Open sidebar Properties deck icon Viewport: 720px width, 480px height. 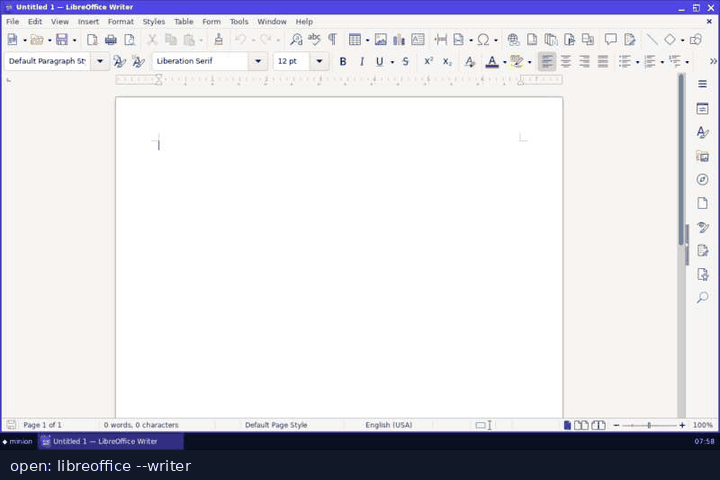coord(702,109)
